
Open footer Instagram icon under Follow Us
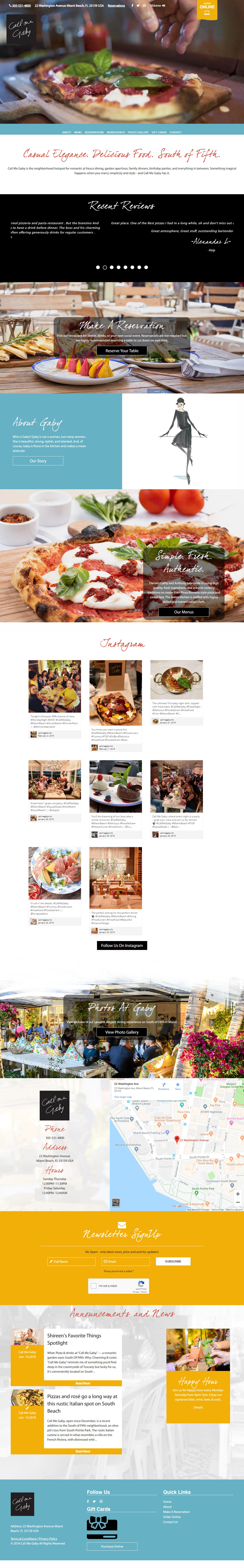tap(101, 1501)
